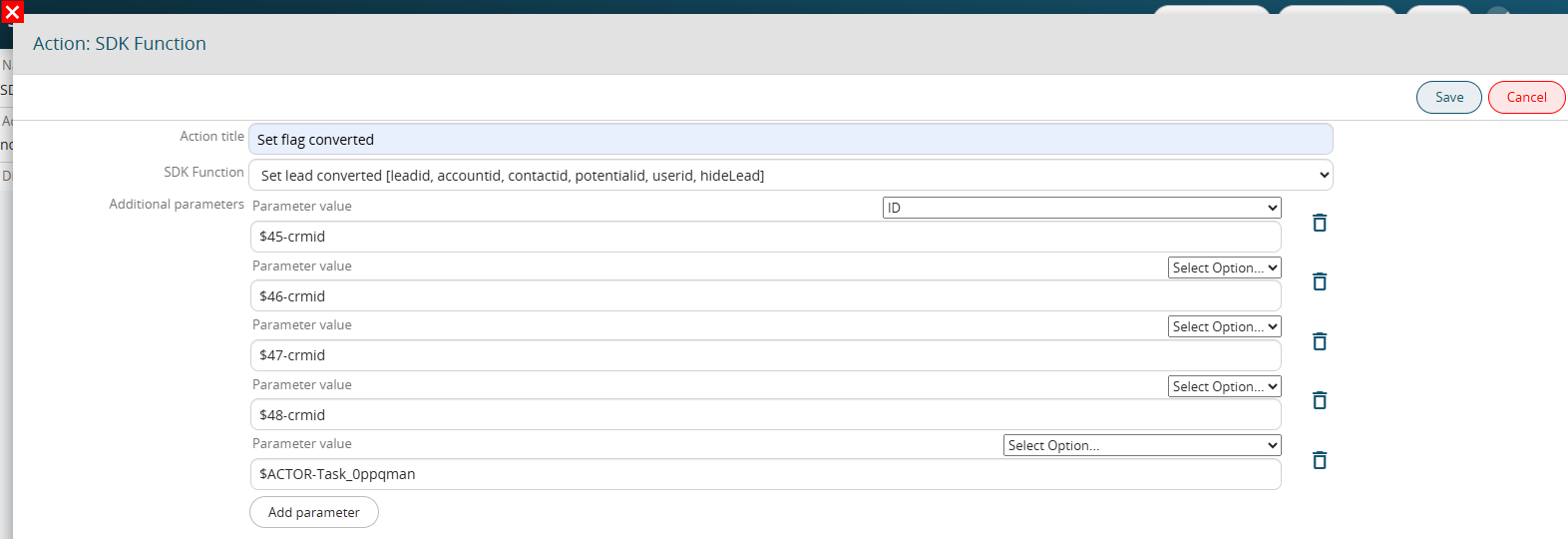Add a new parameter
The image size is (1568, 539).
point(314,512)
